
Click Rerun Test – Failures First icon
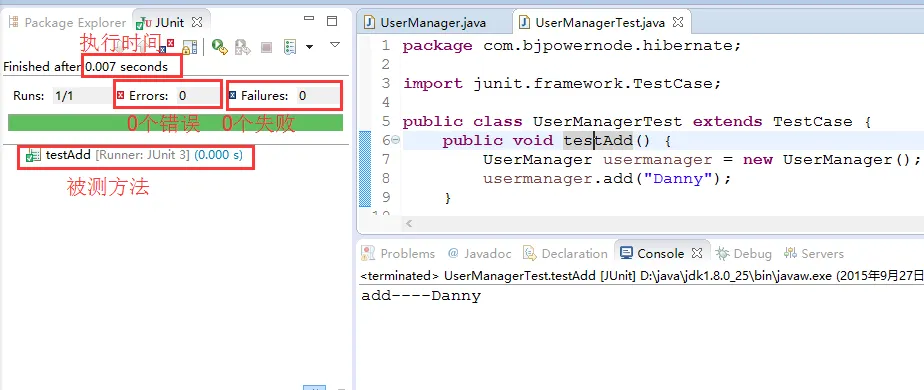point(243,47)
